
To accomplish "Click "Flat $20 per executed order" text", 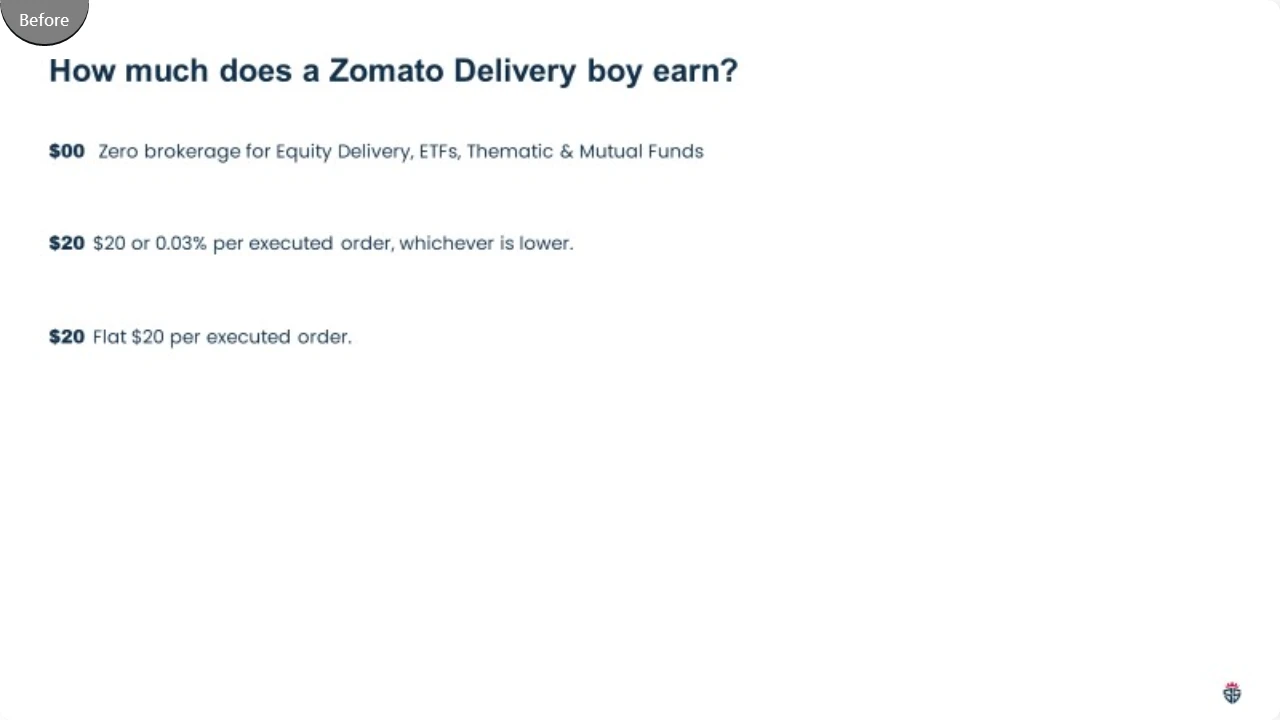I will pyautogui.click(x=222, y=336).
